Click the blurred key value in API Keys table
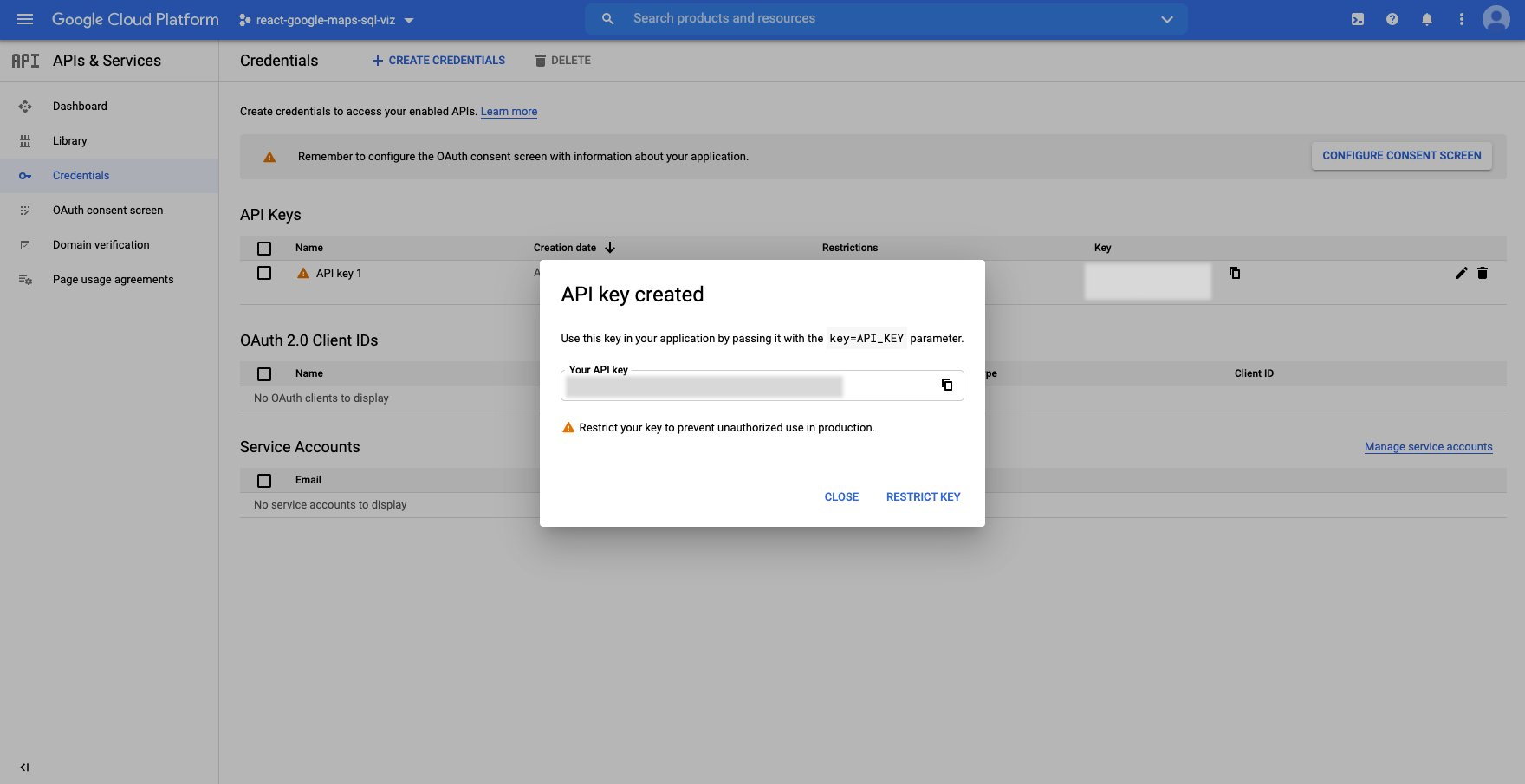Screen dimensions: 1525x784 [1147, 282]
